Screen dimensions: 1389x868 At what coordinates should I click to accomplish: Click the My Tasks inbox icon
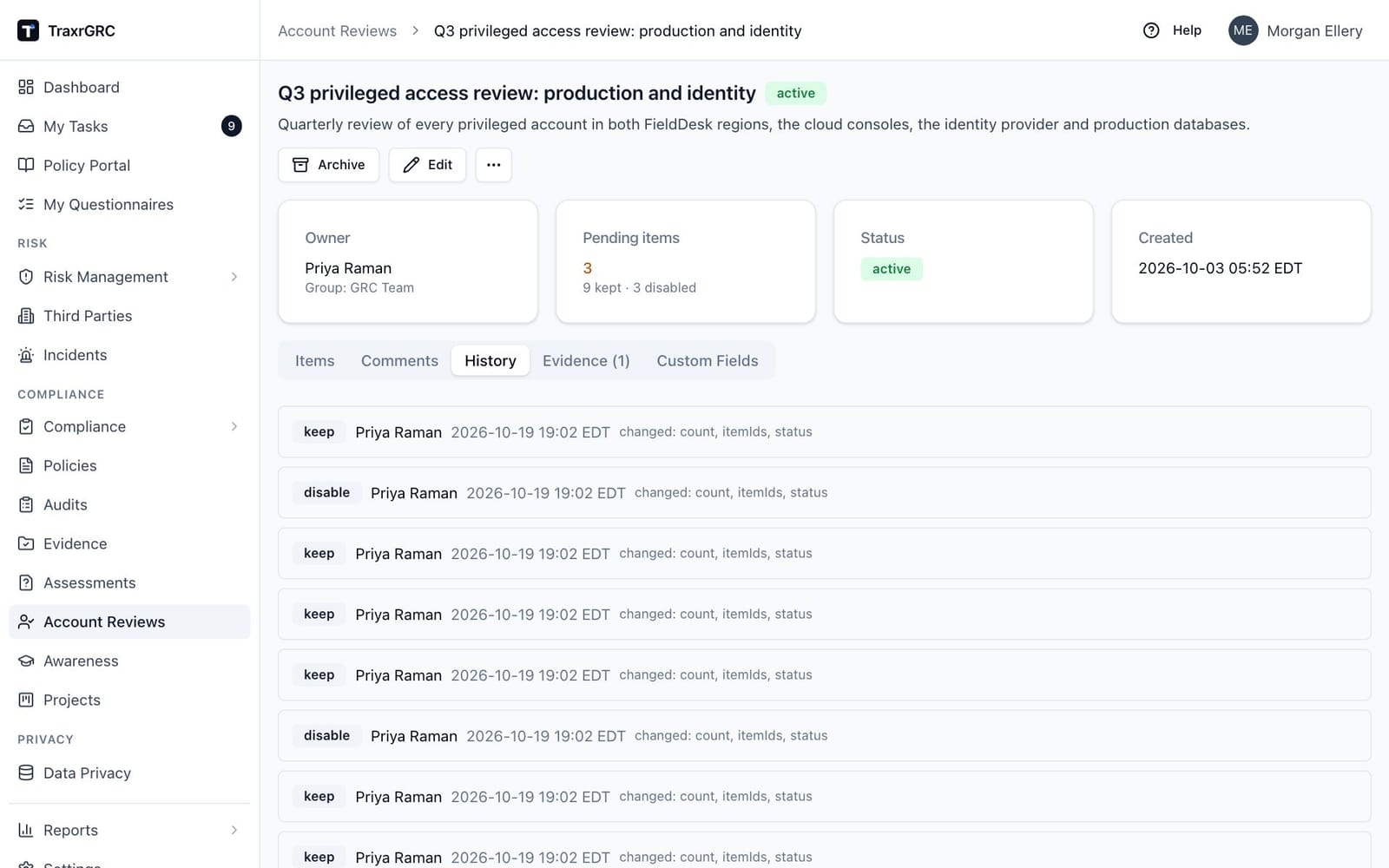[x=26, y=126]
